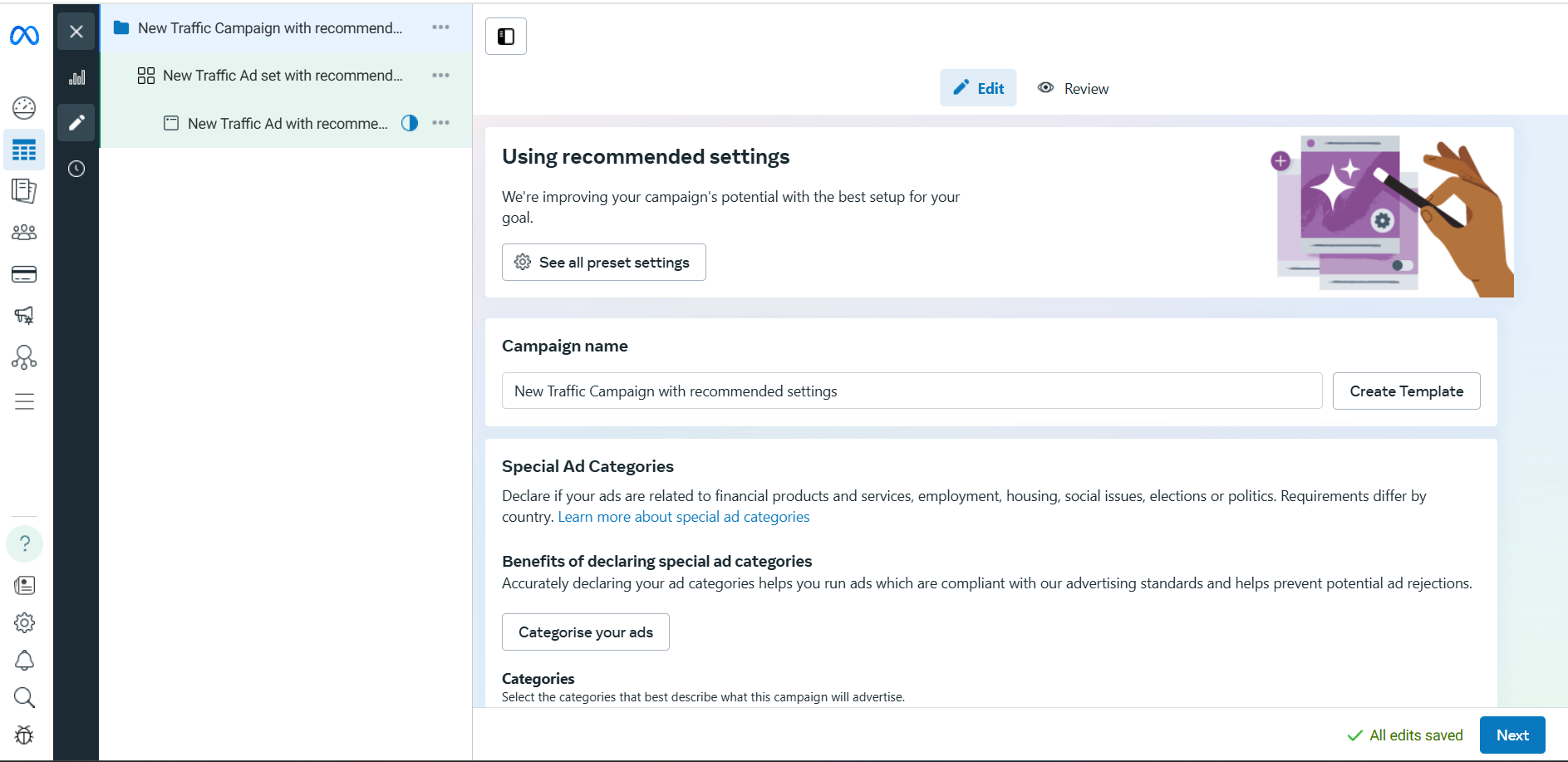Open Account overview gauge icon
This screenshot has width=1568, height=762.
pyautogui.click(x=24, y=108)
